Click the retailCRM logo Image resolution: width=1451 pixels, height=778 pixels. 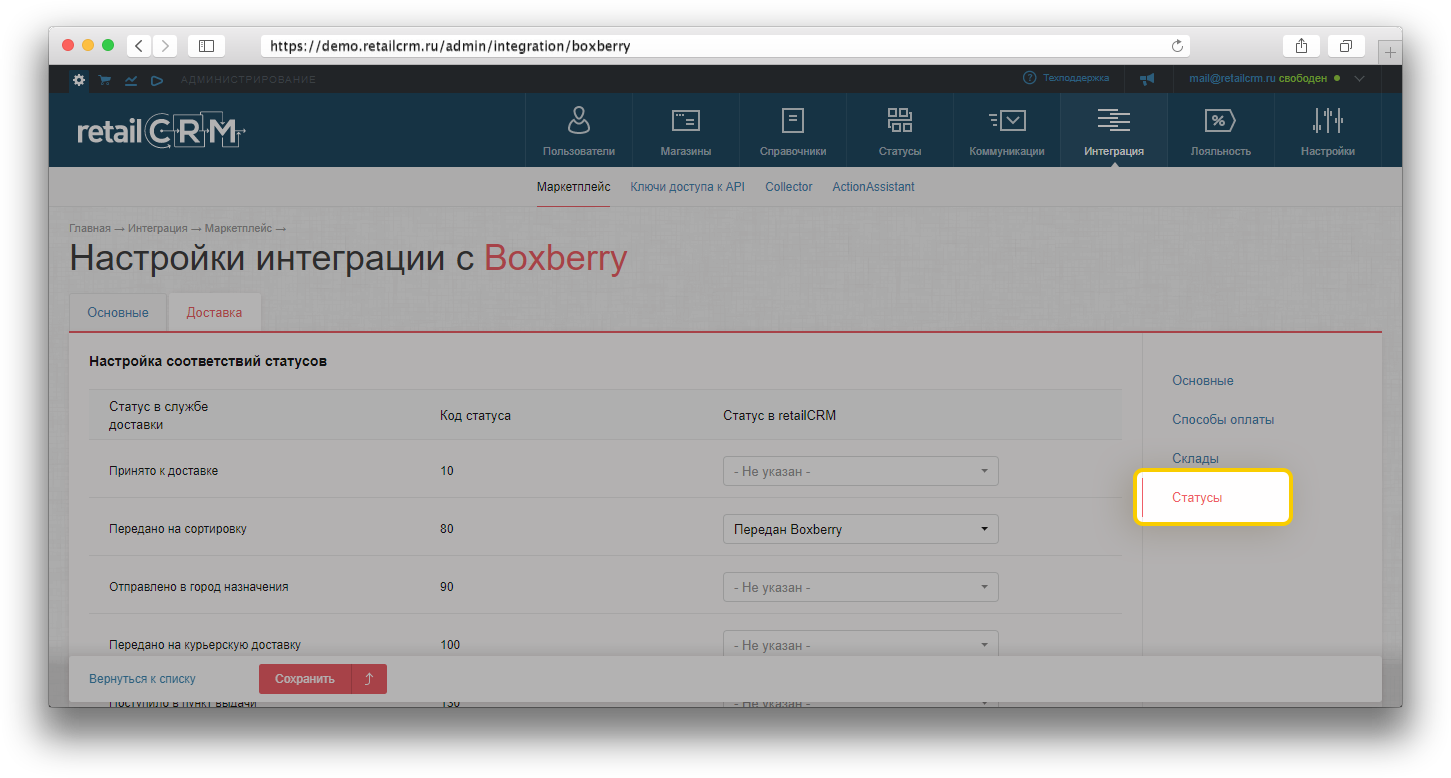point(161,131)
